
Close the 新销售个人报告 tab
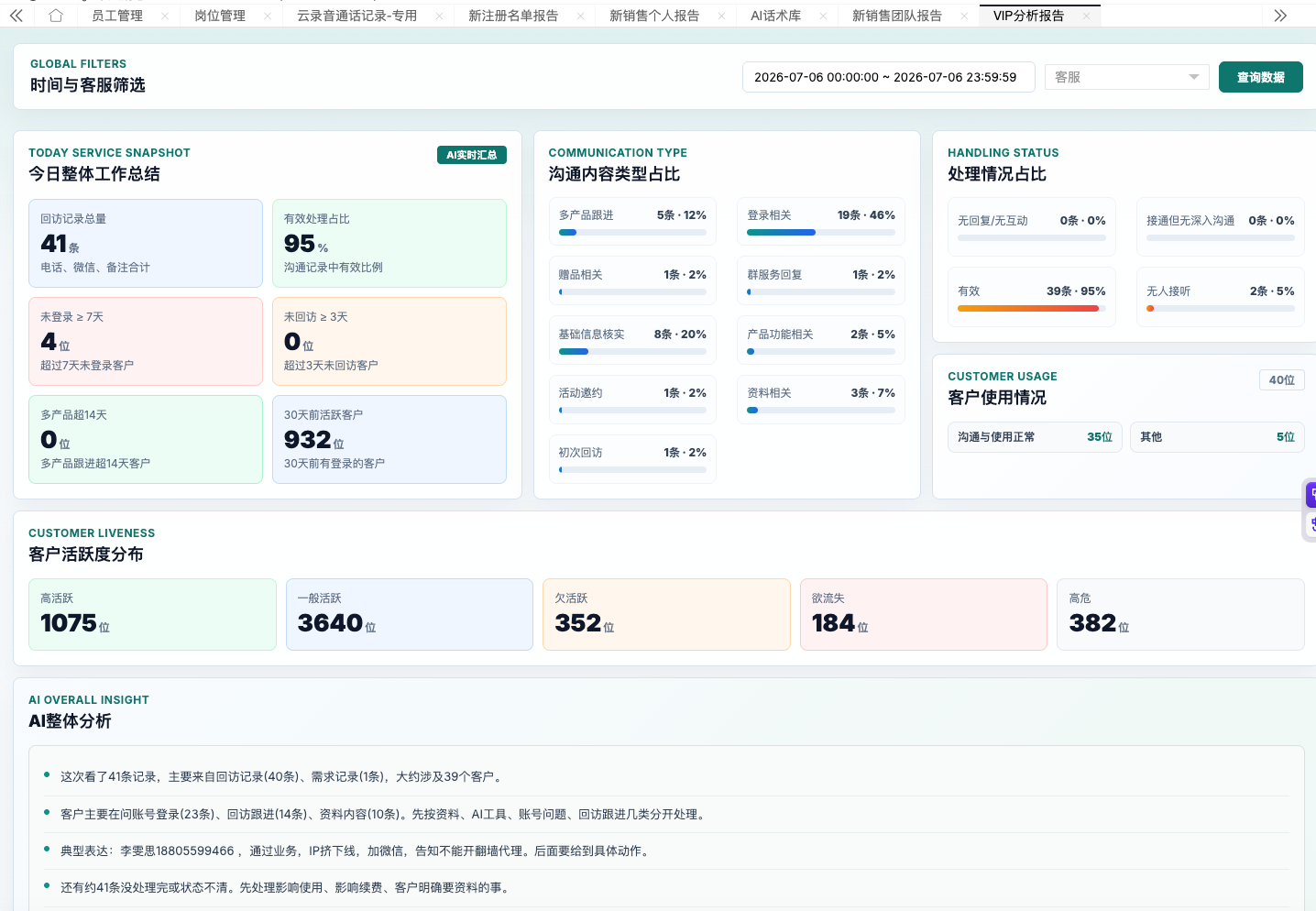point(722,16)
